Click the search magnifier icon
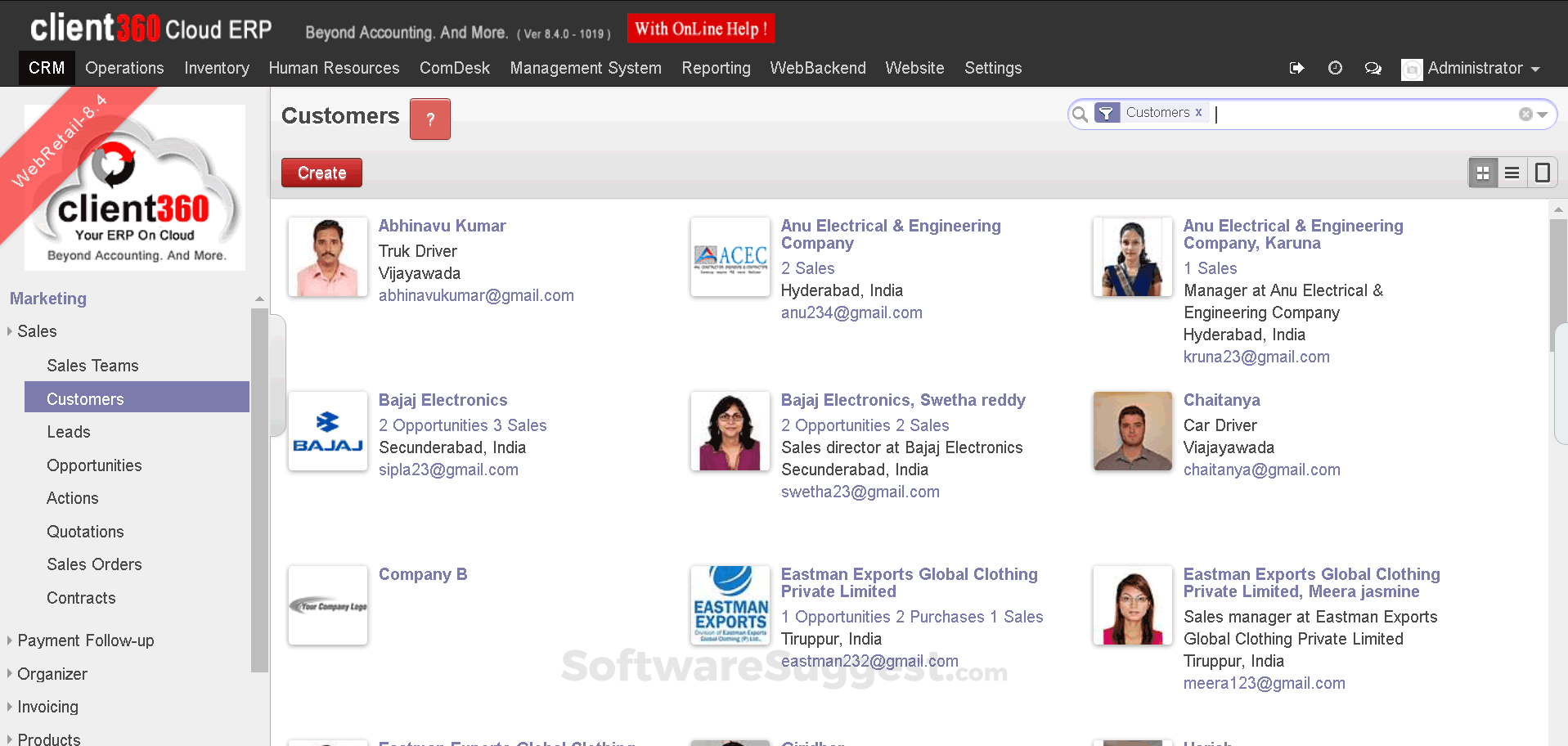The height and width of the screenshot is (746, 1568). [x=1081, y=114]
